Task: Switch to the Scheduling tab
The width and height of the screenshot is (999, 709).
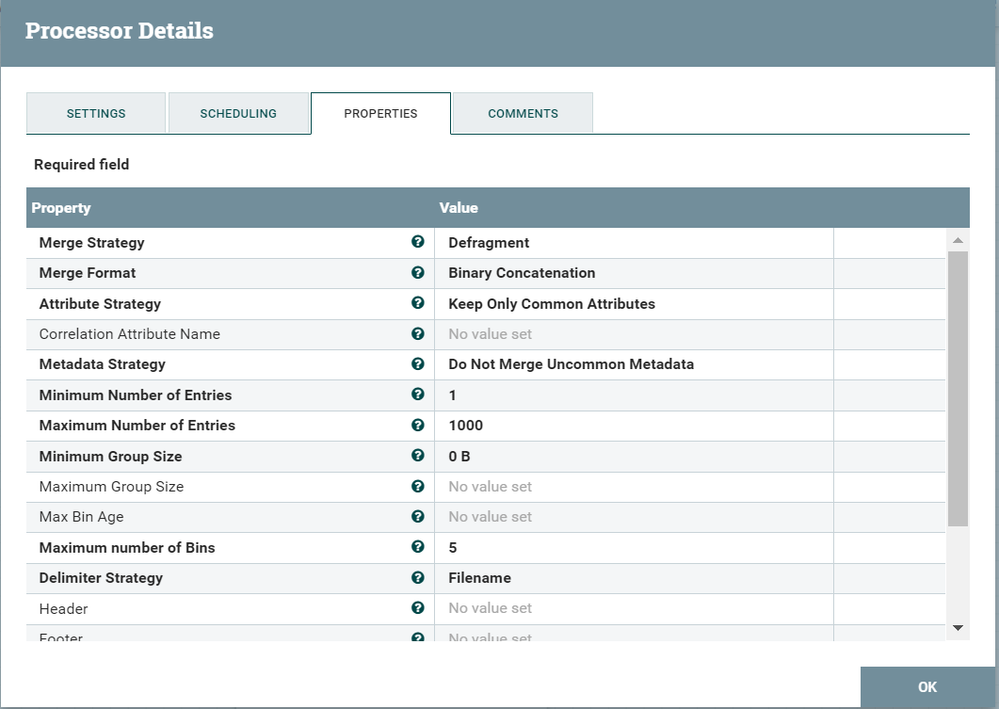Action: [x=238, y=113]
